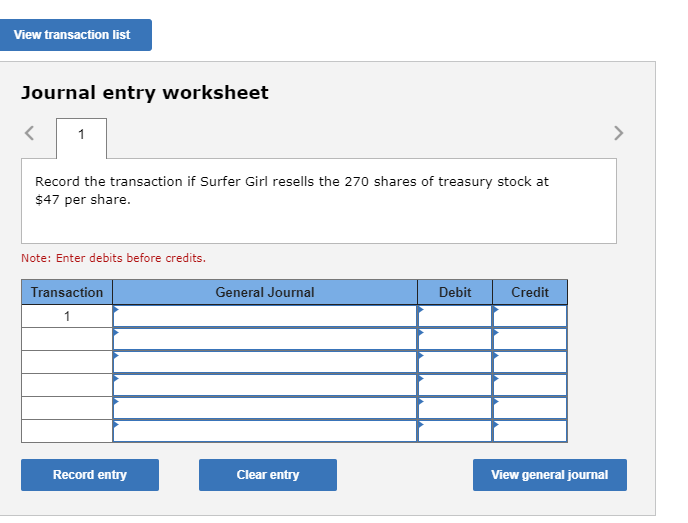Screen dimensions: 688x523
Task: Click first row Credit amount field
Action: [x=530, y=316]
